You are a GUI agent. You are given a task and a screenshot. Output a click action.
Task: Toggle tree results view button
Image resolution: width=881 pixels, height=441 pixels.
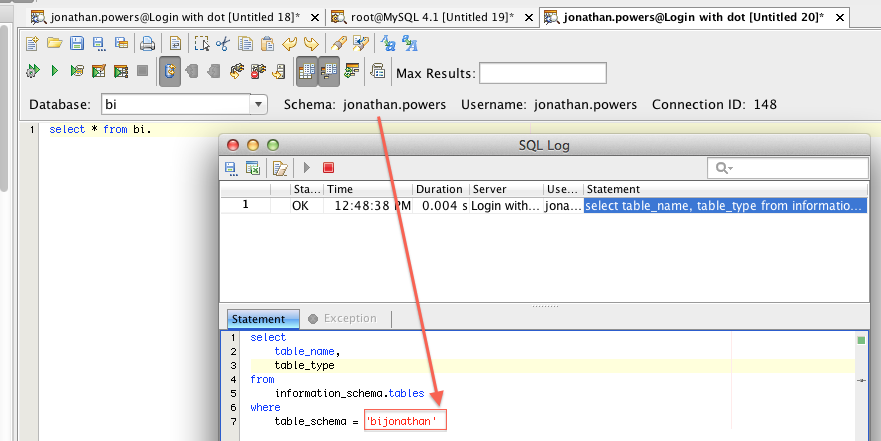pos(329,71)
